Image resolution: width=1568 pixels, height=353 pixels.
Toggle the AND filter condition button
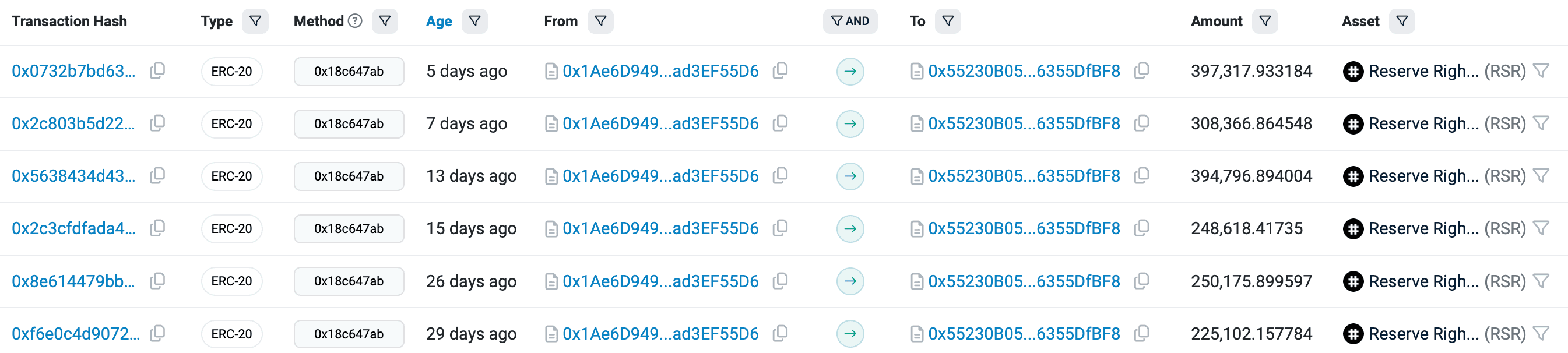850,22
